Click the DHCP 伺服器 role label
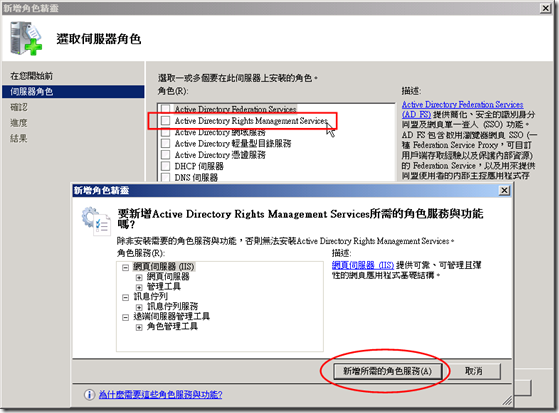Screen dimensions: 559x413 [x=199, y=166]
